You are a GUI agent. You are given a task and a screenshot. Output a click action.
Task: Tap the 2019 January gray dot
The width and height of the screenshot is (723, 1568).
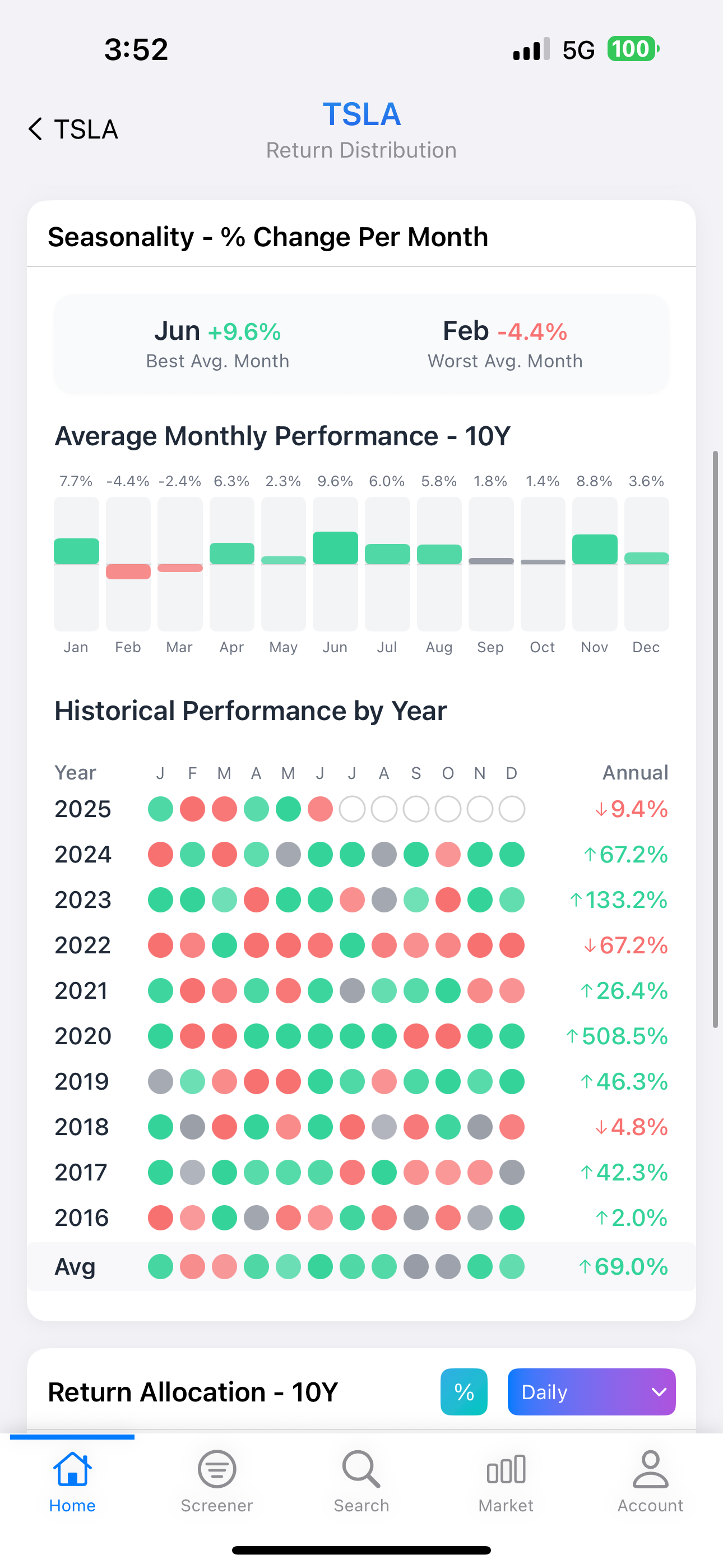click(x=161, y=1082)
